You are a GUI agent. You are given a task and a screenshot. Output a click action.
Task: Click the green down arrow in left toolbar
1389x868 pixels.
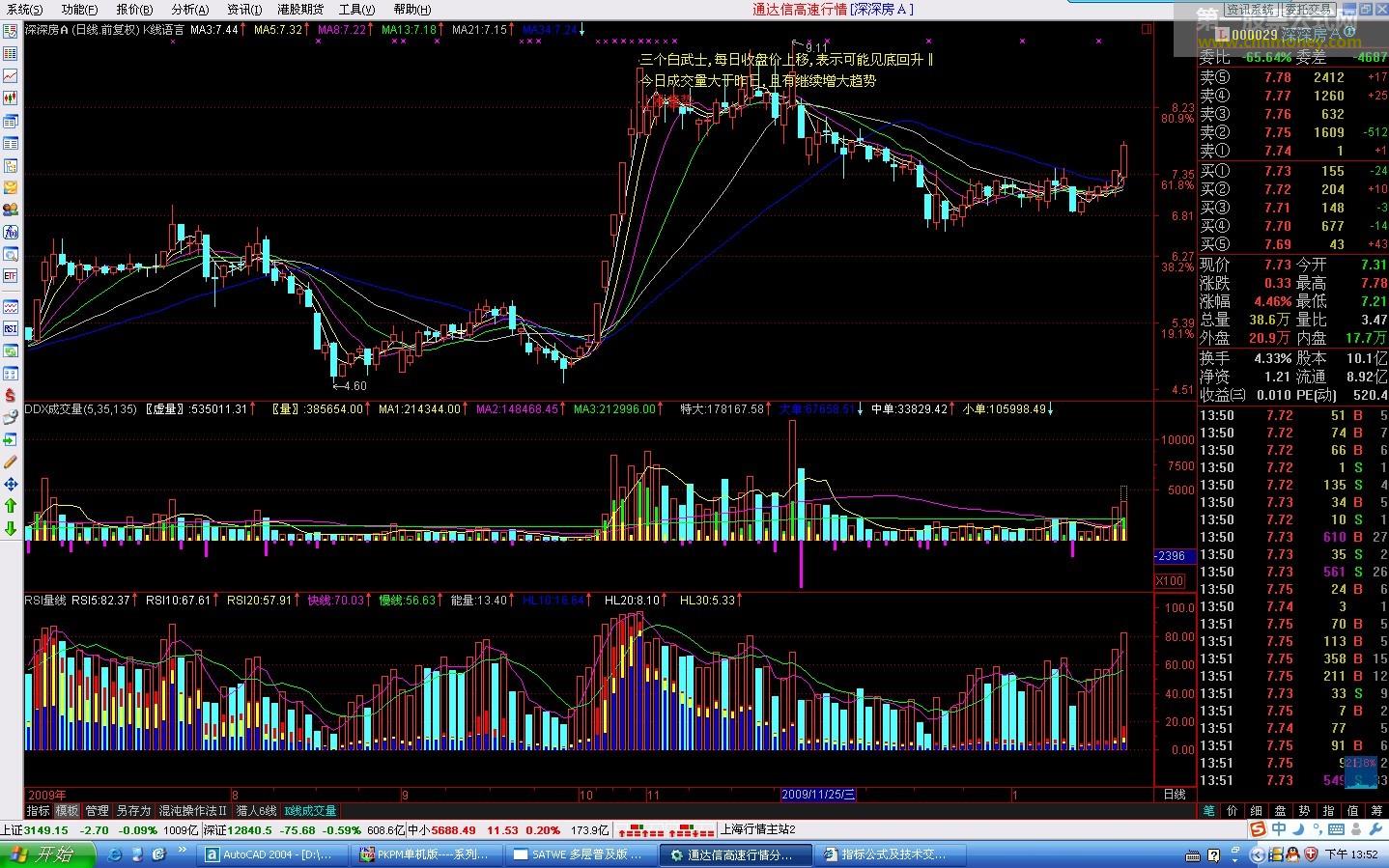point(11,528)
